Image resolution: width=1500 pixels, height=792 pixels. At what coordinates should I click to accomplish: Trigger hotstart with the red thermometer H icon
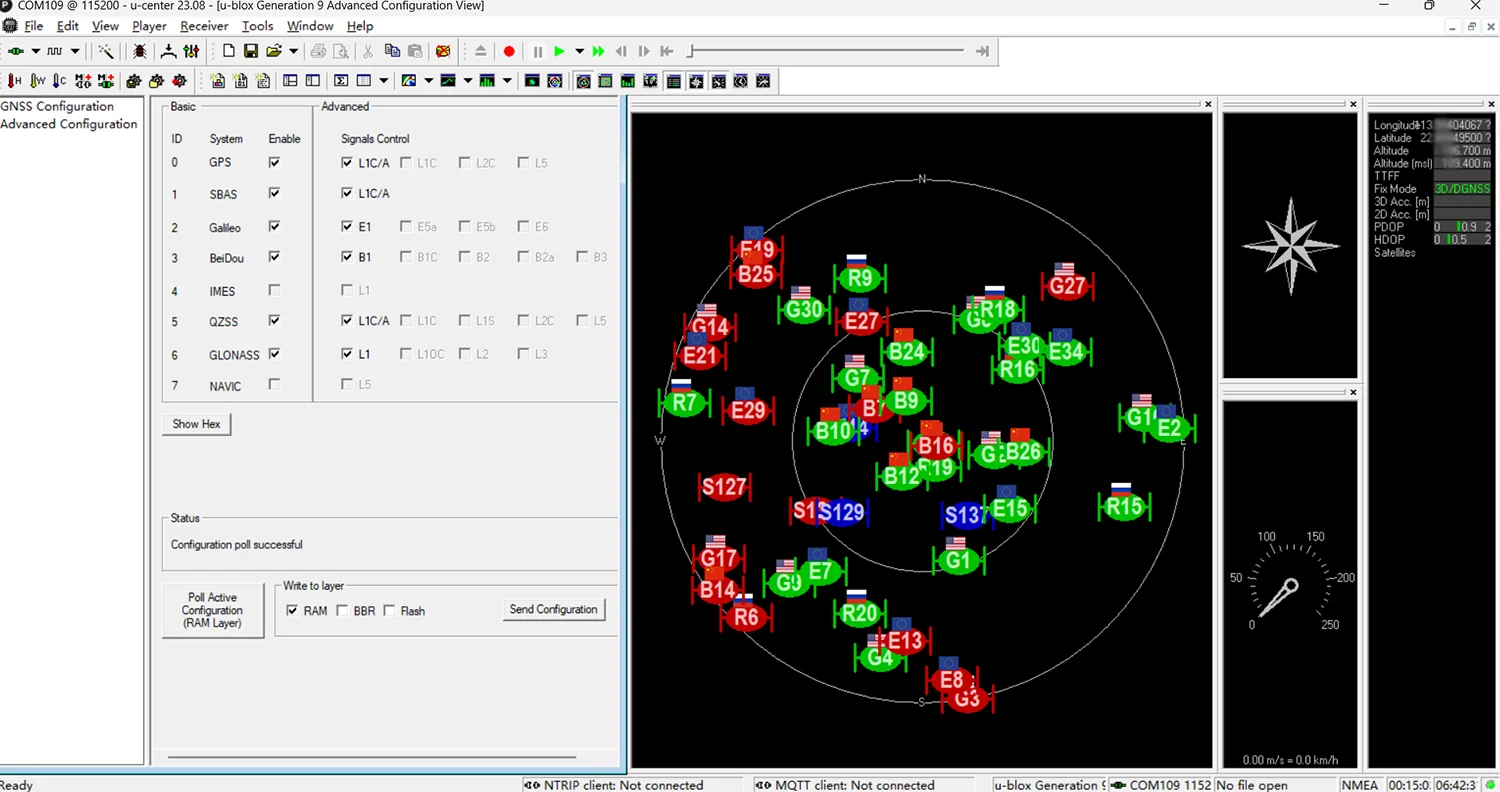point(14,81)
